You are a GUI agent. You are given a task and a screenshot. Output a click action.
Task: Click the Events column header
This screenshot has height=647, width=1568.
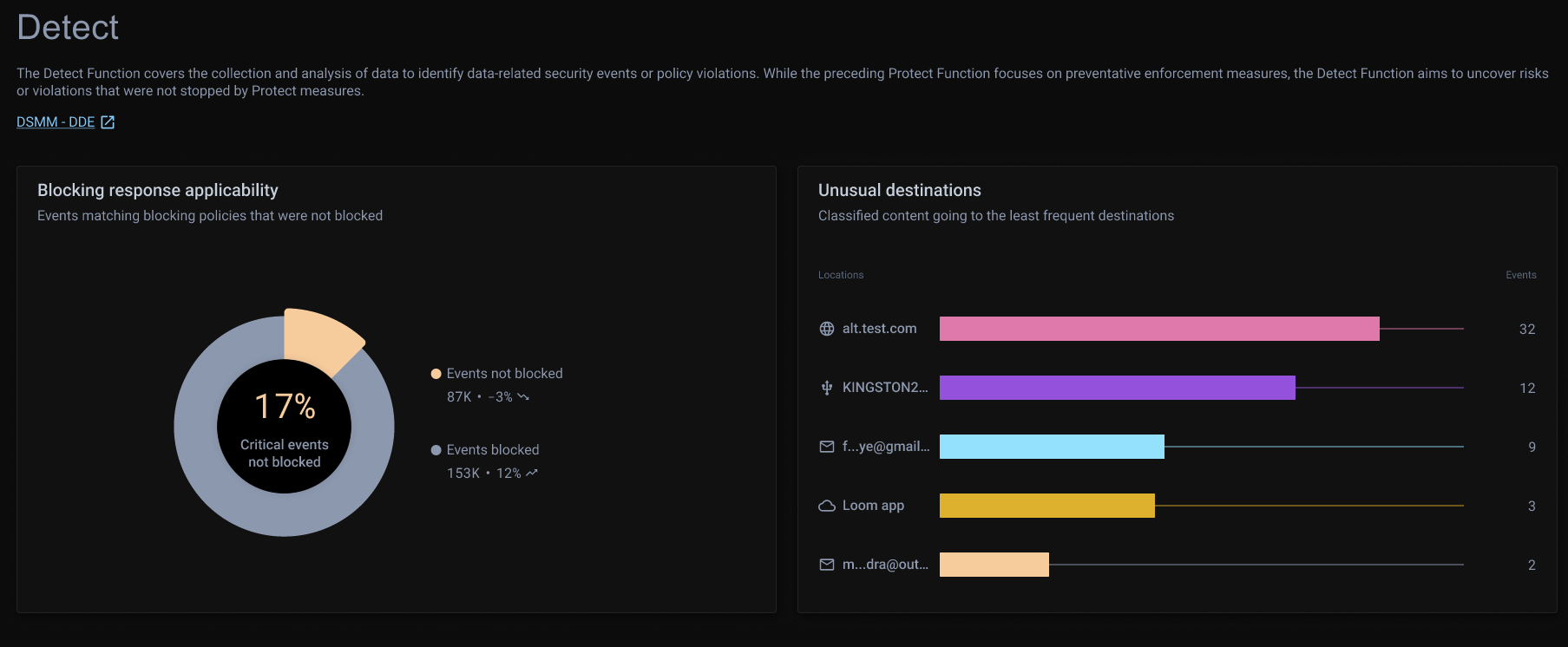(x=1520, y=275)
